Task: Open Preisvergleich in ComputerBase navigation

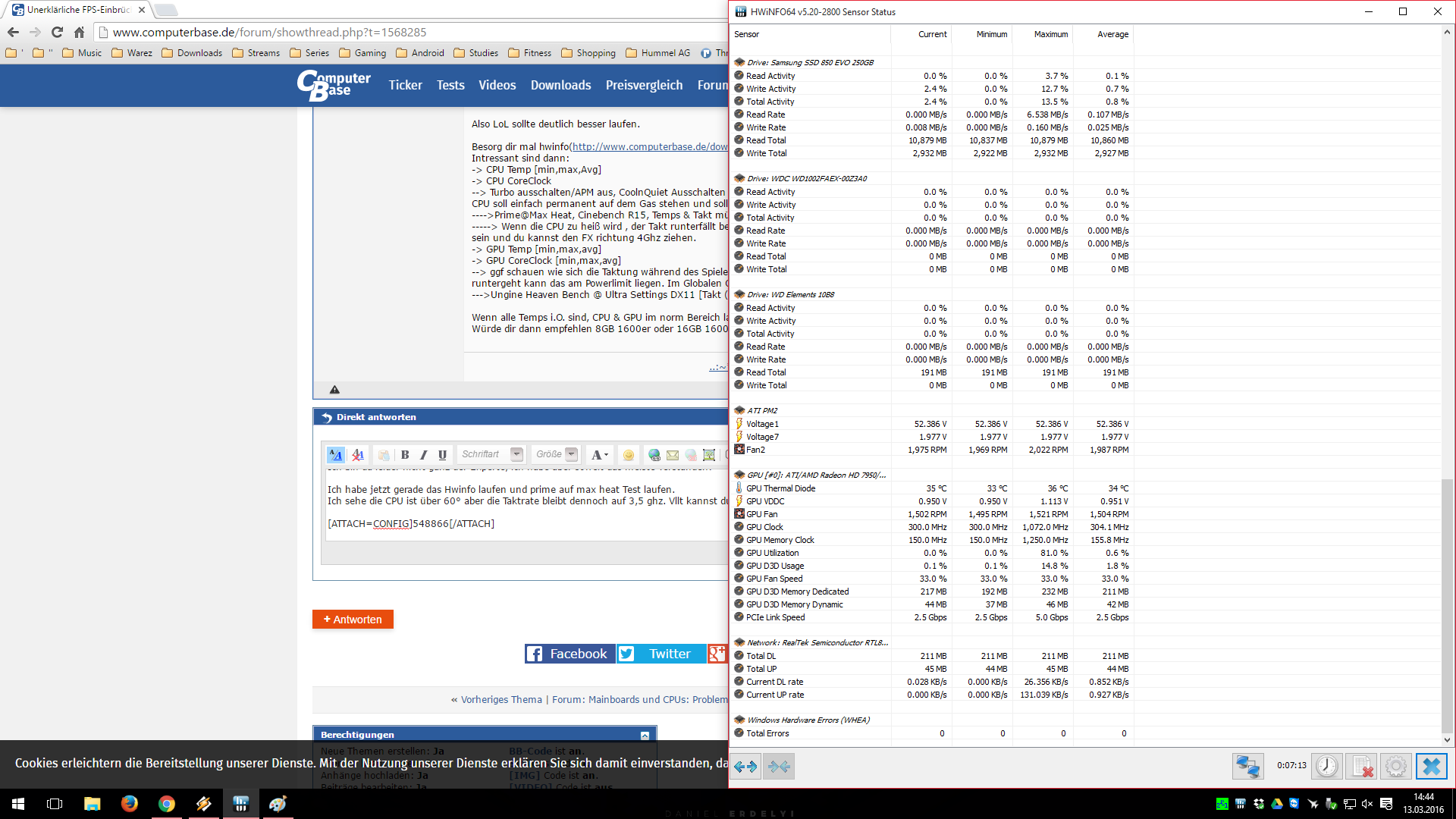Action: point(644,85)
